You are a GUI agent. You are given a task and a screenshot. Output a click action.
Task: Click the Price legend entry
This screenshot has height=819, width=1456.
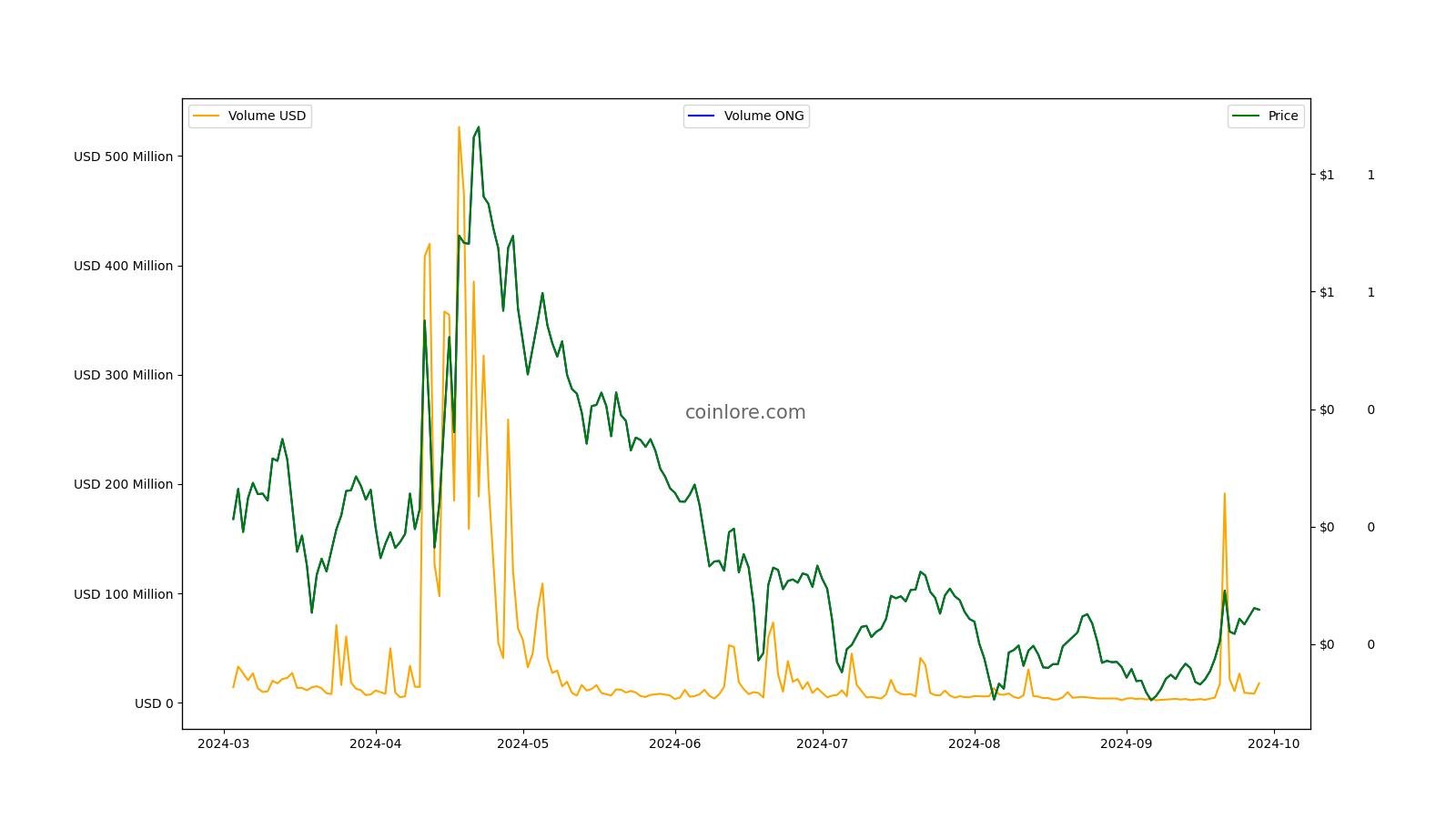(x=1266, y=116)
